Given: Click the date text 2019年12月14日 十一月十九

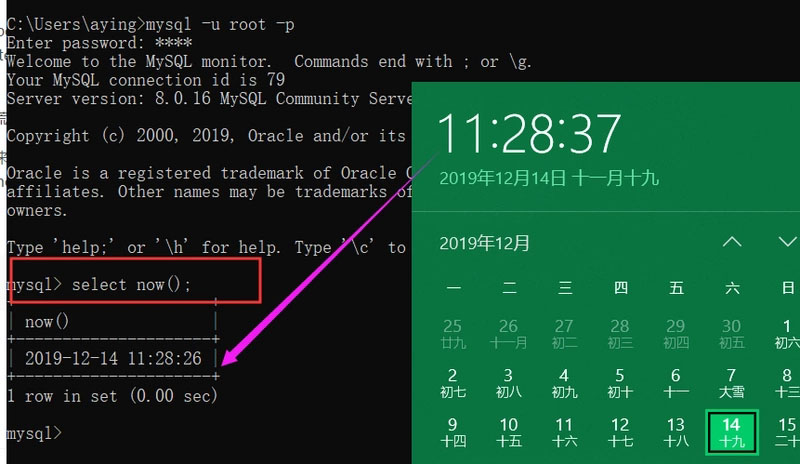Looking at the screenshot, I should coord(549,179).
